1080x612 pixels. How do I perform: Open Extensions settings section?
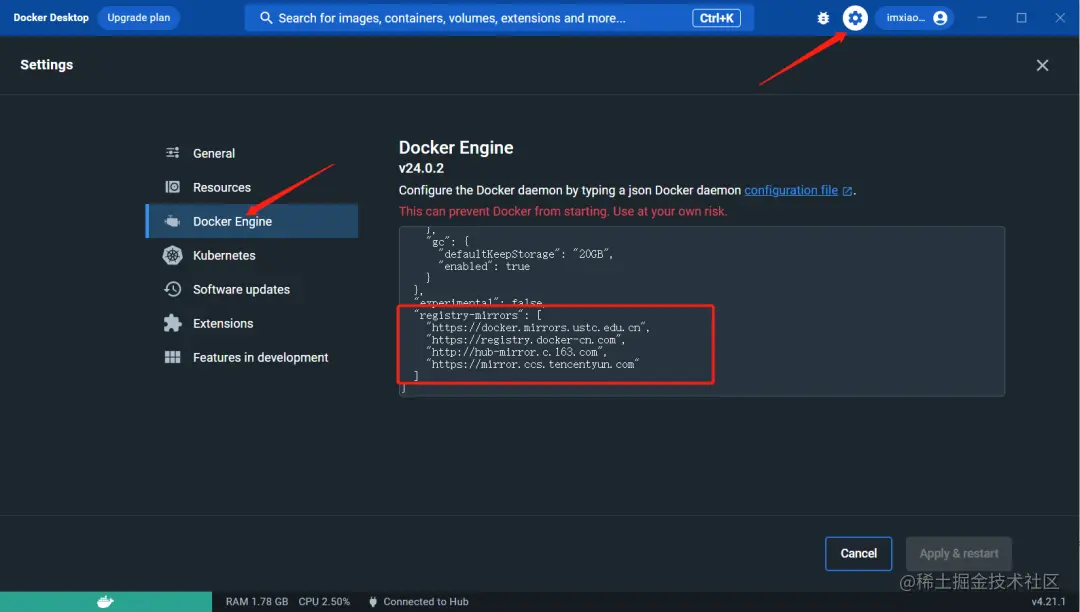pos(251,323)
